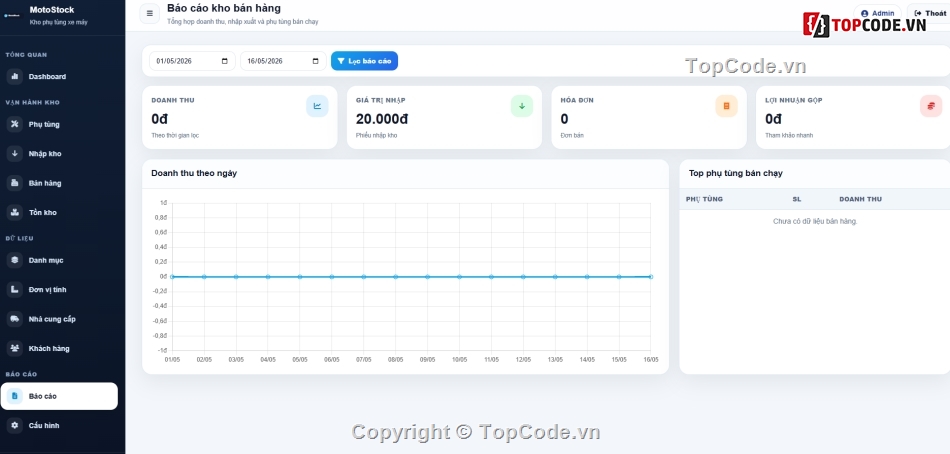950x454 pixels.
Task: Click the Khách hàng users icon
Action: (x=15, y=349)
